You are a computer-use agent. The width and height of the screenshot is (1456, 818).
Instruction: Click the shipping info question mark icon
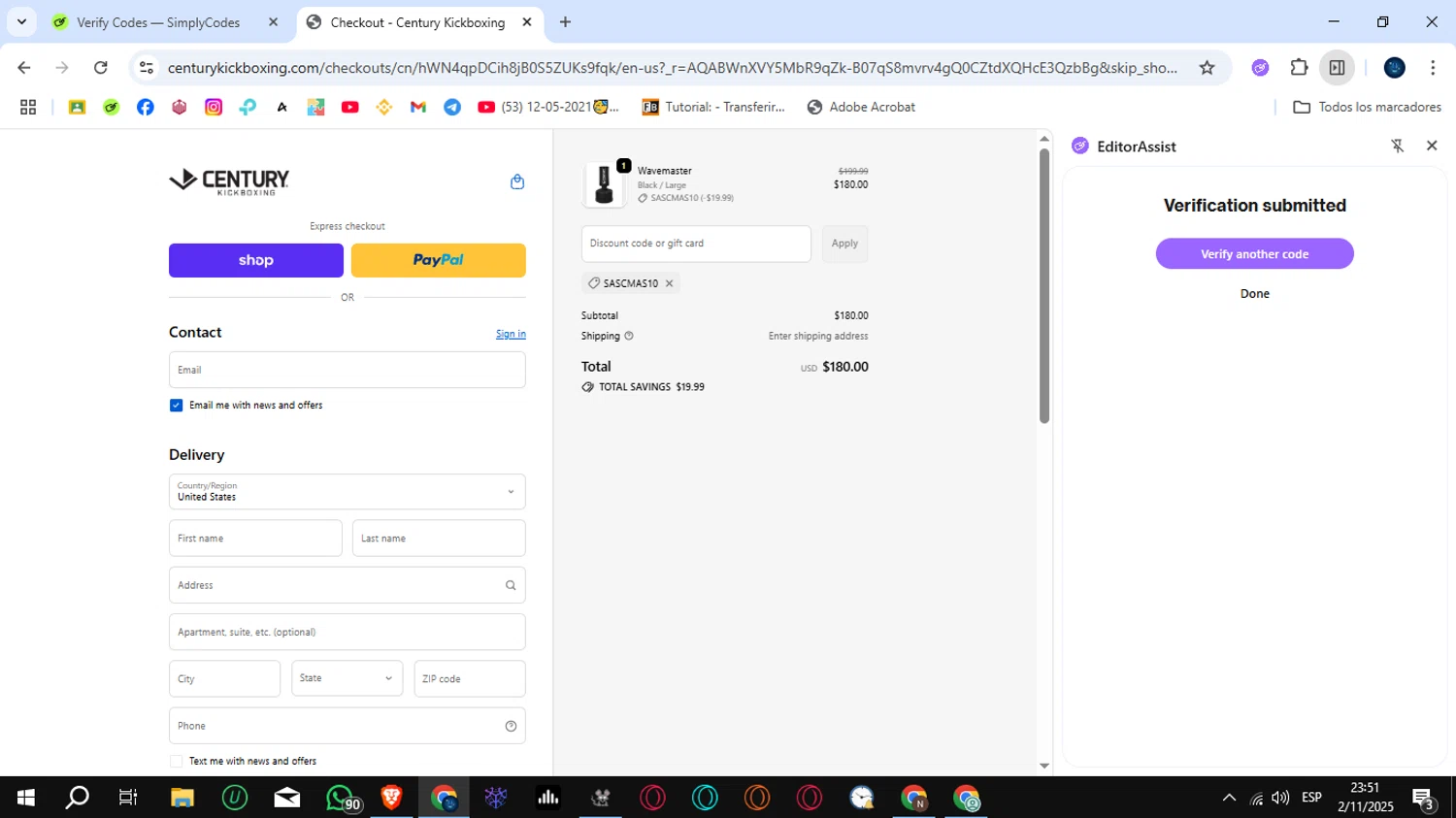(x=629, y=336)
